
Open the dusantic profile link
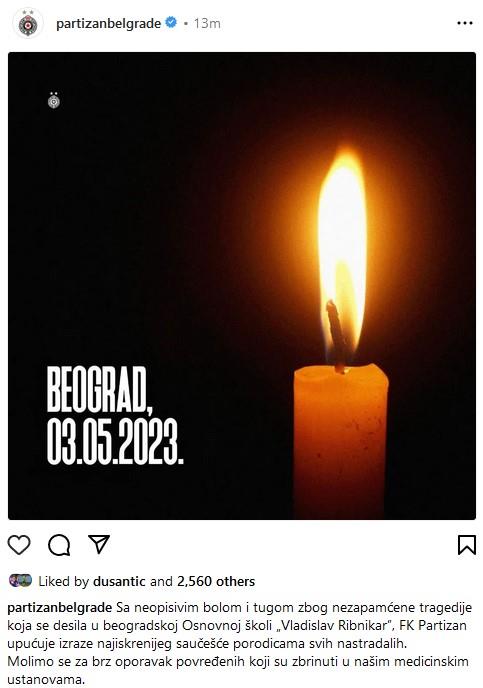click(119, 581)
